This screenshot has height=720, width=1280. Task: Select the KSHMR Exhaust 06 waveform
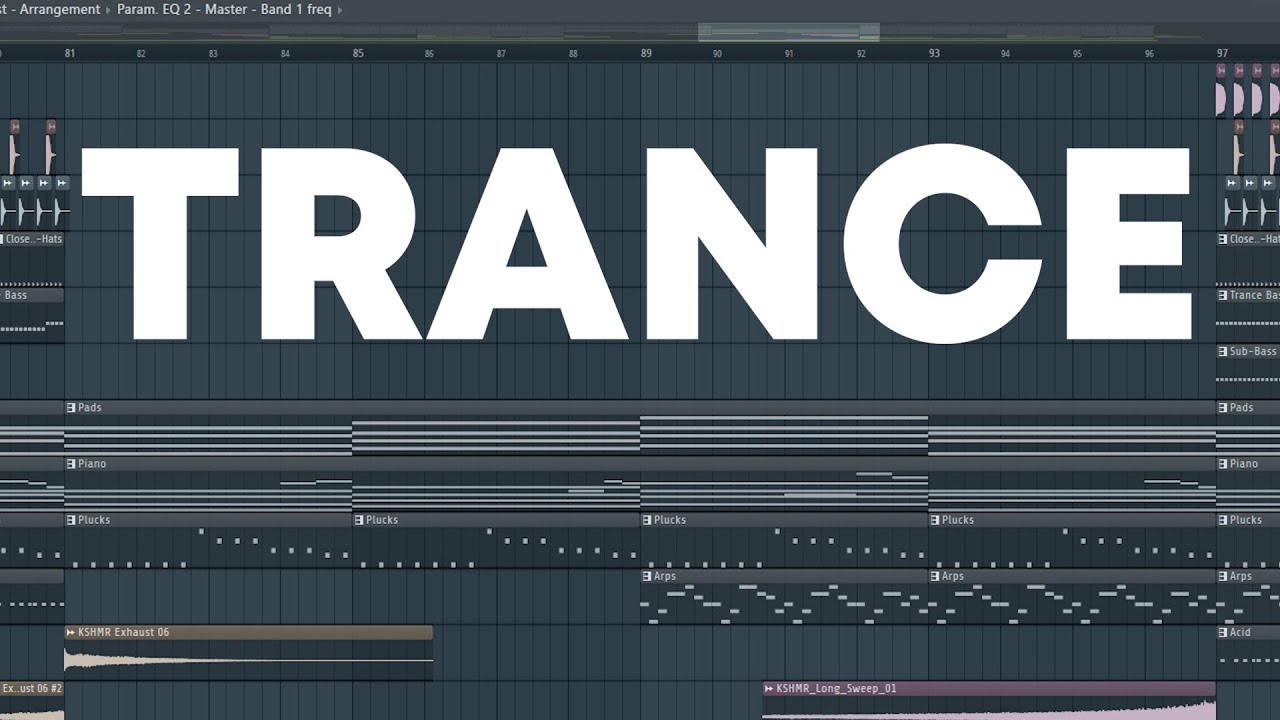pyautogui.click(x=248, y=660)
